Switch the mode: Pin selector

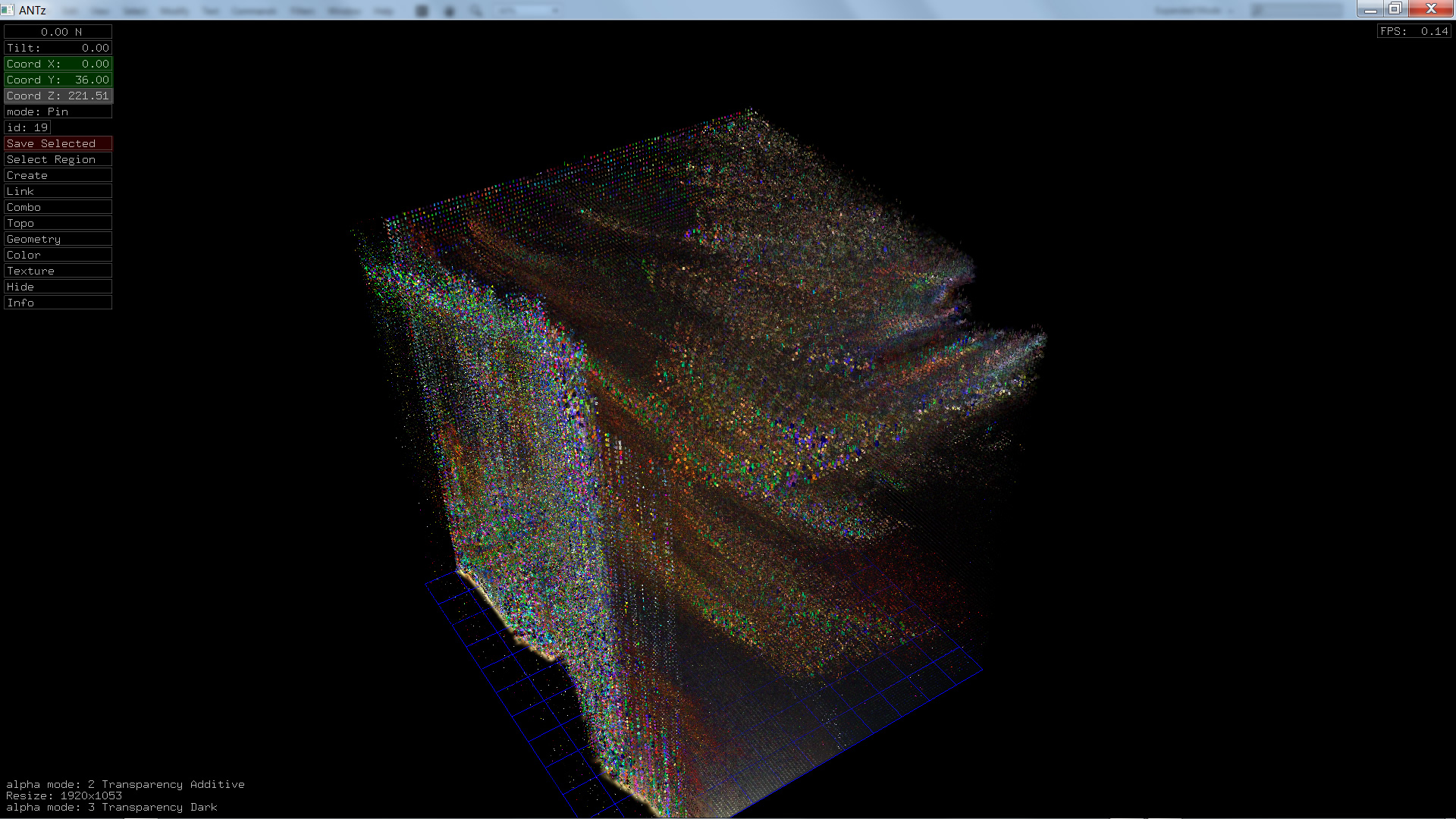58,111
